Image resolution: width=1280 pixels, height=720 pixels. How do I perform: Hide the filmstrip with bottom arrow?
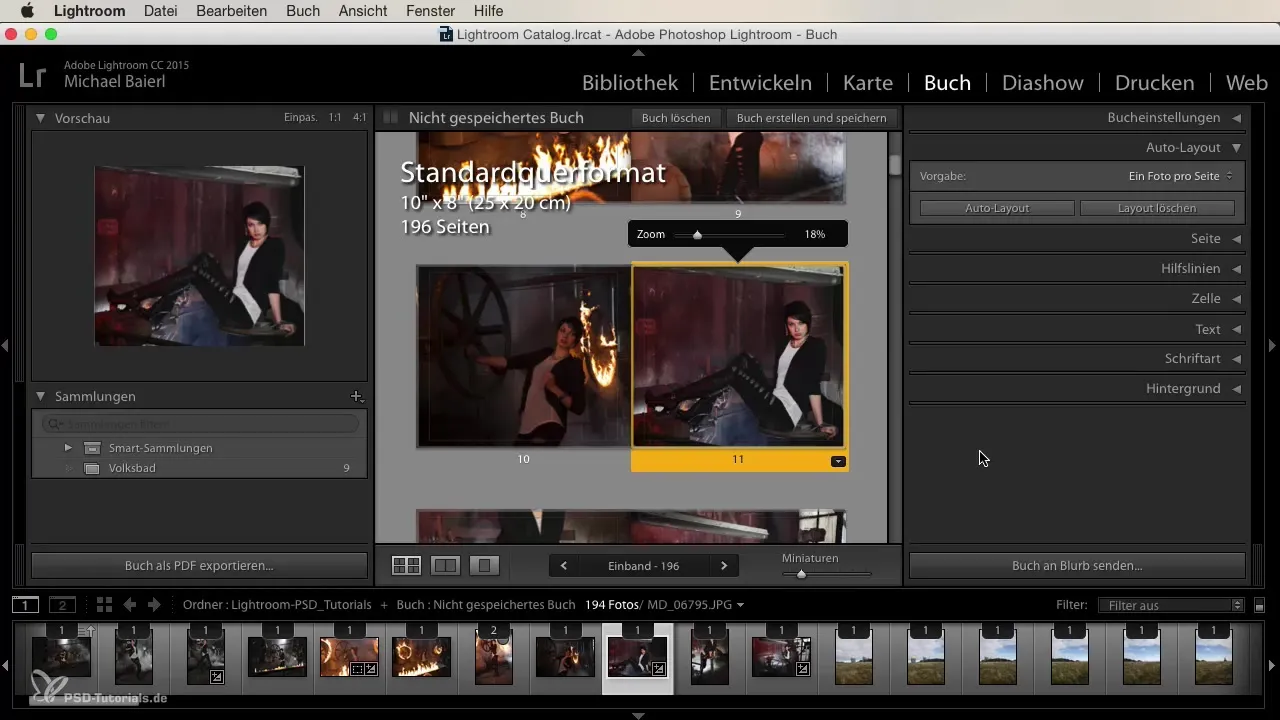click(639, 715)
